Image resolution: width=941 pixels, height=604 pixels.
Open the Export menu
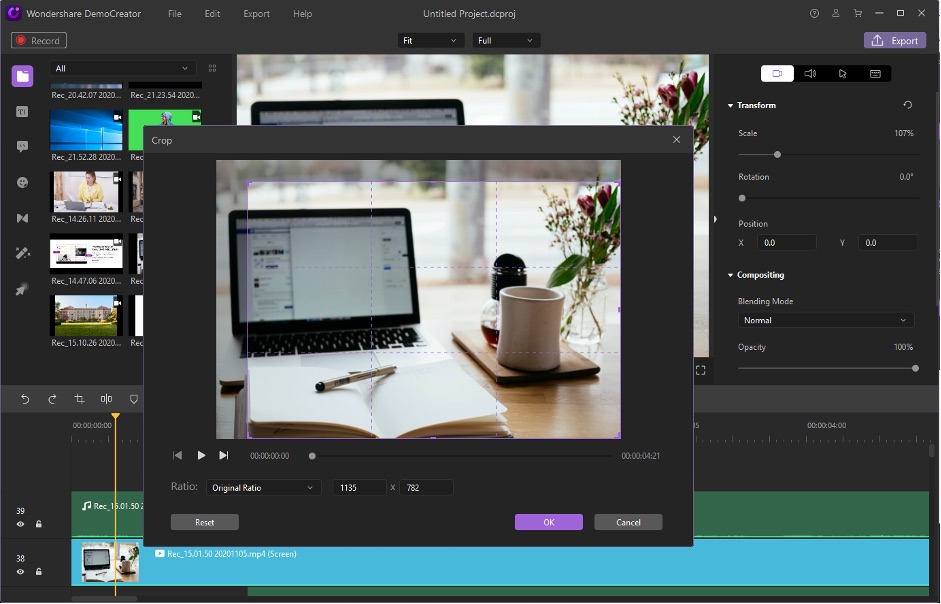pyautogui.click(x=256, y=14)
